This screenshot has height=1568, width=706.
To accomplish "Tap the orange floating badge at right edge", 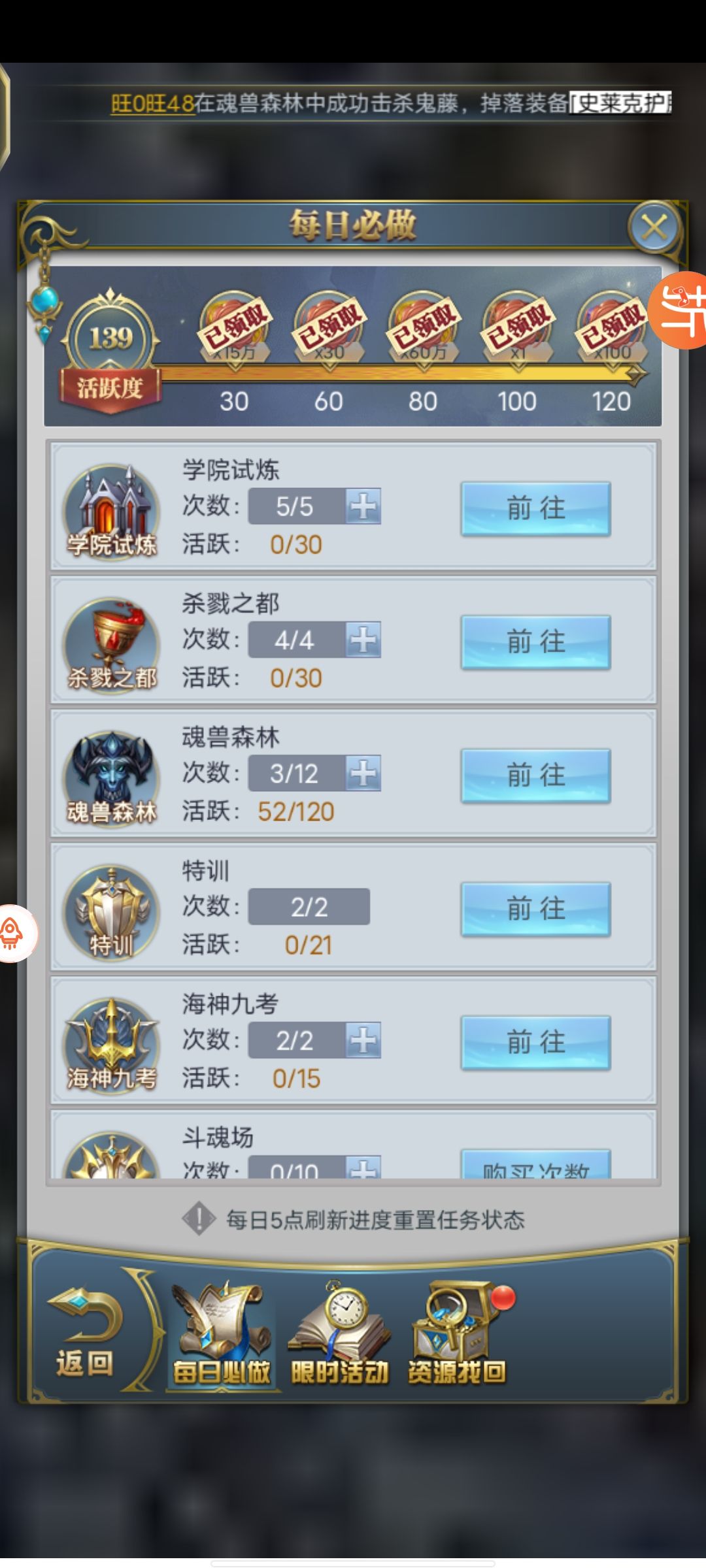I will click(680, 310).
